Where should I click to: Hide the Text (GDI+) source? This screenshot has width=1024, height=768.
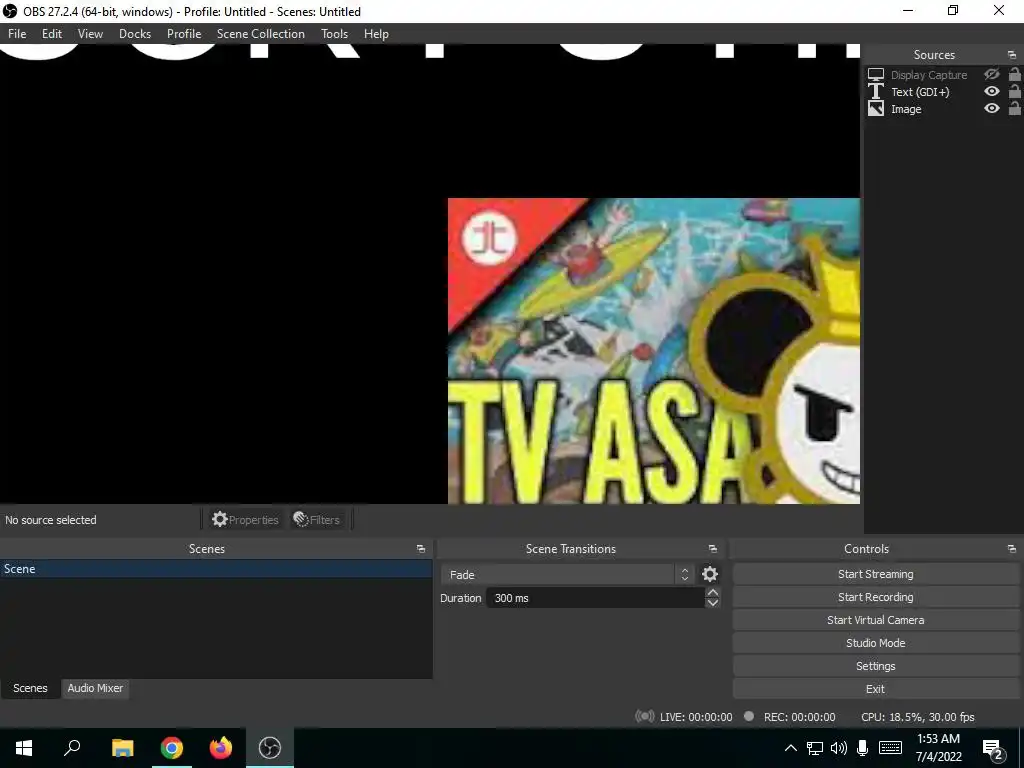pos(991,91)
